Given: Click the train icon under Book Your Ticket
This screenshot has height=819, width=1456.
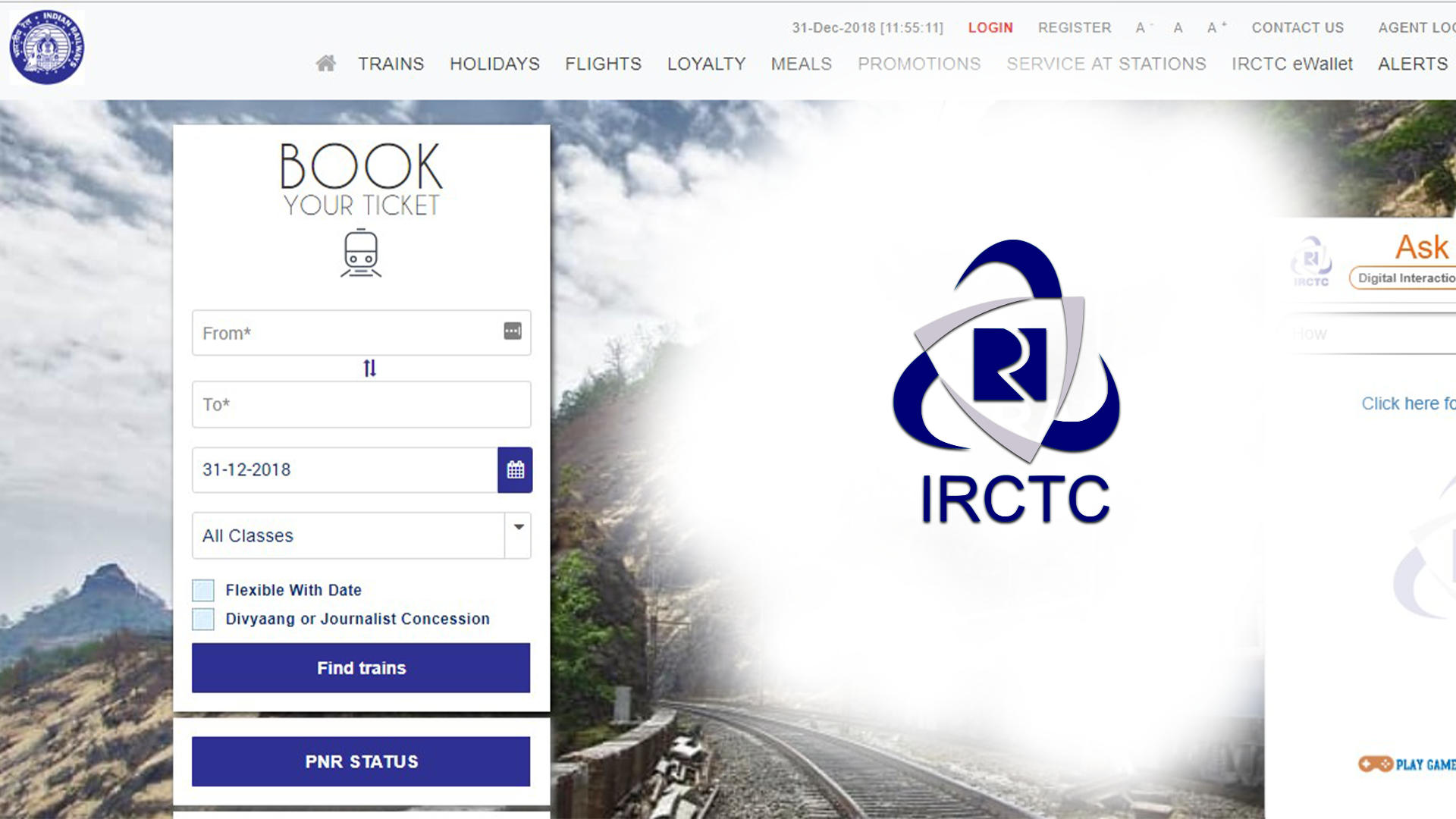Looking at the screenshot, I should [361, 254].
